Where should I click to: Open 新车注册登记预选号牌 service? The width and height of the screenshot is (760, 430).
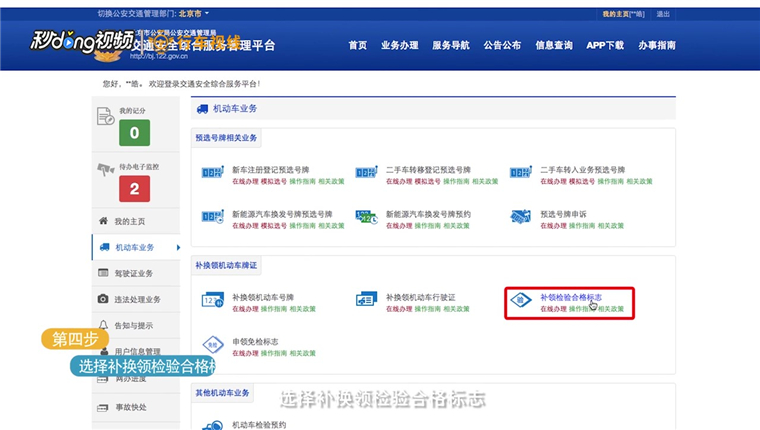[270, 170]
